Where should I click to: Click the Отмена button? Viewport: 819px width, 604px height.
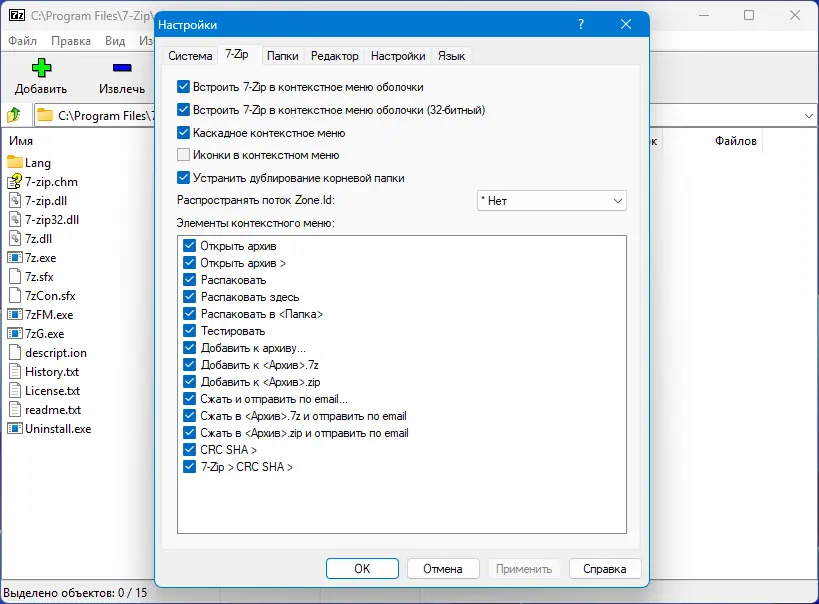[443, 568]
